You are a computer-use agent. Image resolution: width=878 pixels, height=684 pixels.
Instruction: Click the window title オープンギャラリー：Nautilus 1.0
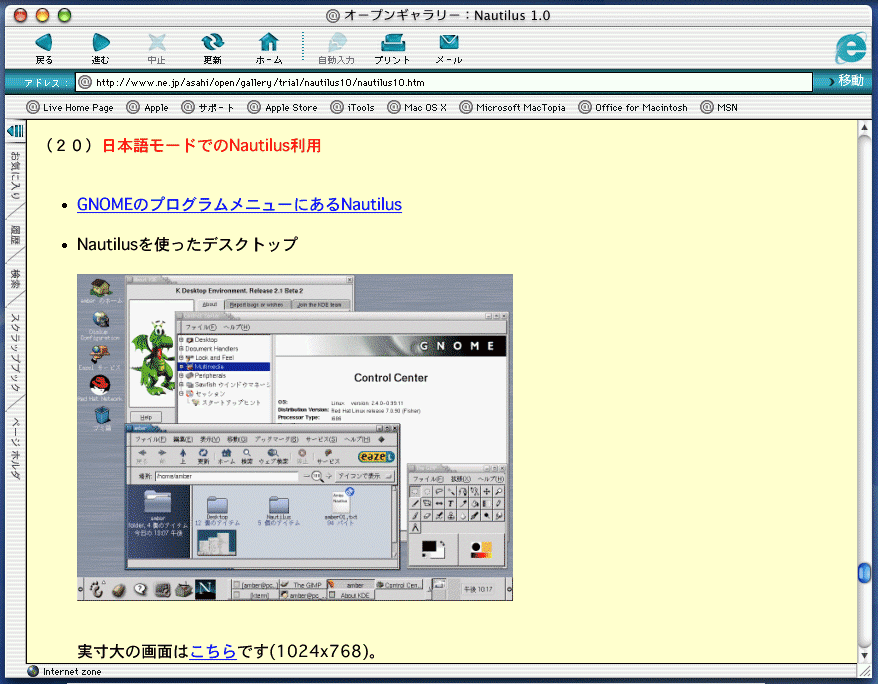pyautogui.click(x=447, y=15)
